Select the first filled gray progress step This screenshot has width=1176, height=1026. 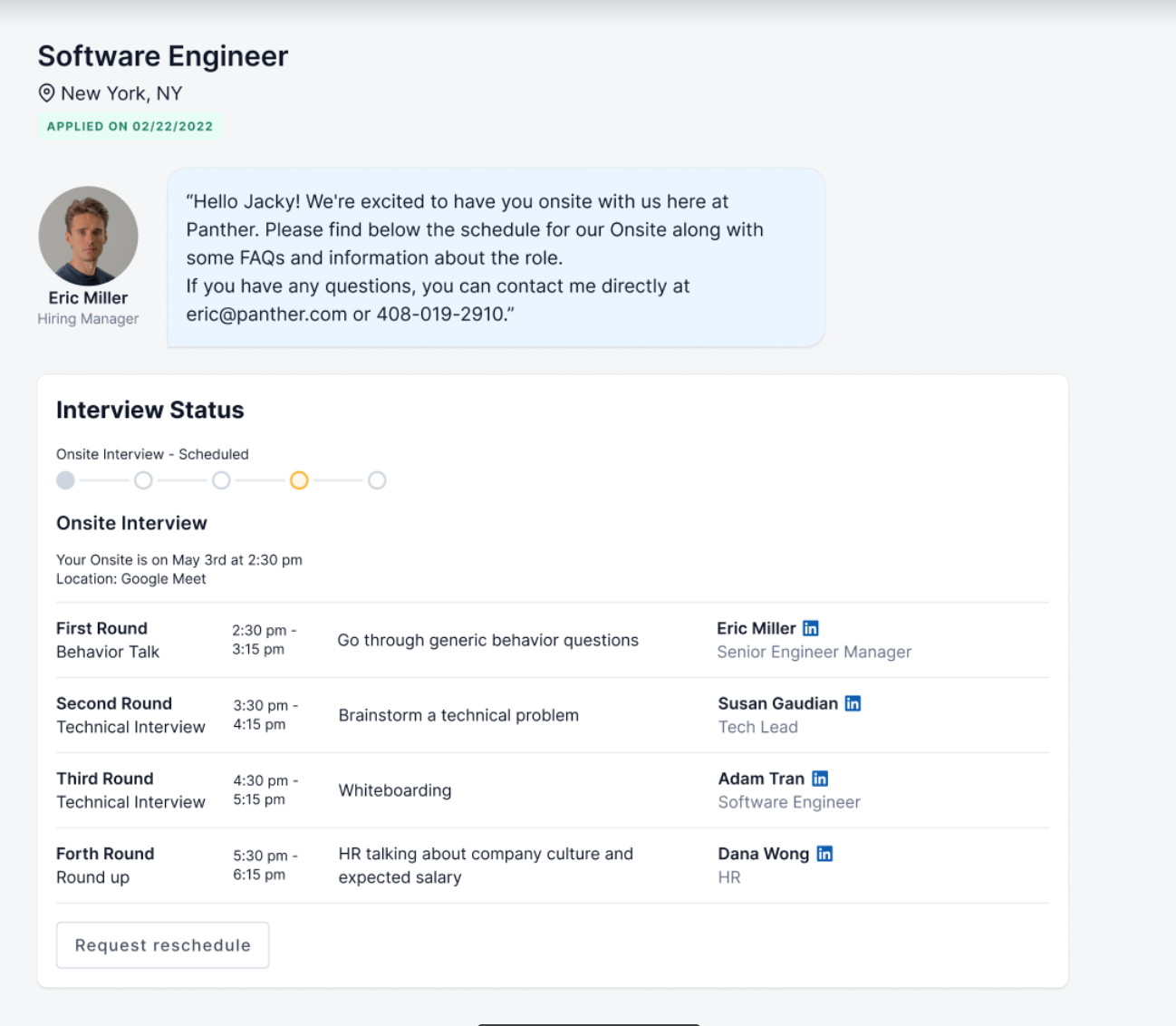(x=65, y=480)
